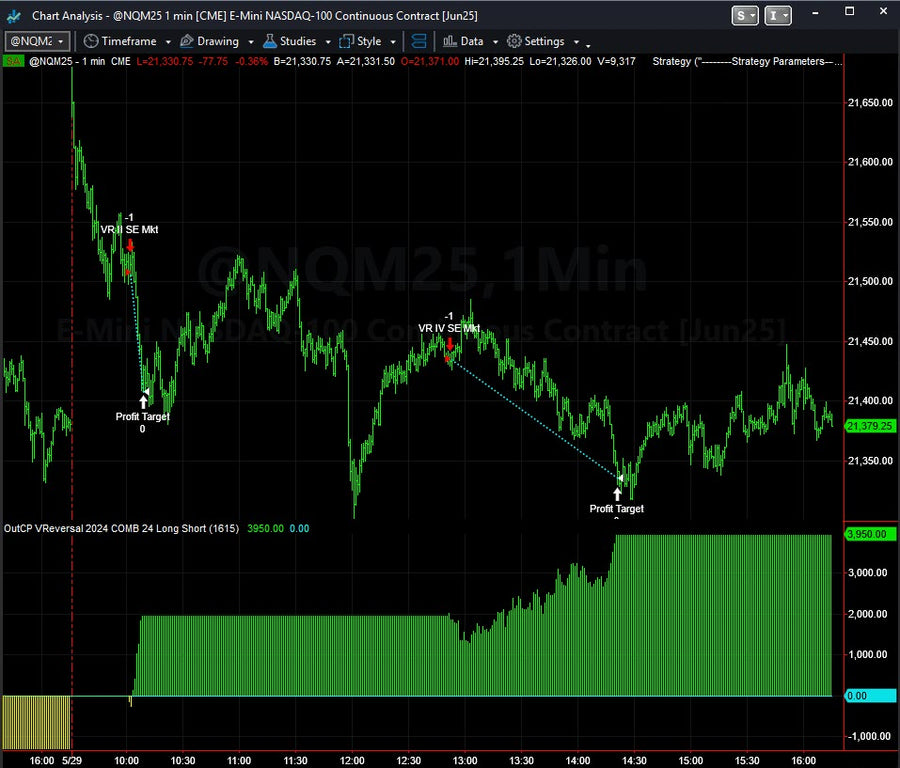
Task: Click the low Lo=21,326.00 value
Action: tap(560, 61)
